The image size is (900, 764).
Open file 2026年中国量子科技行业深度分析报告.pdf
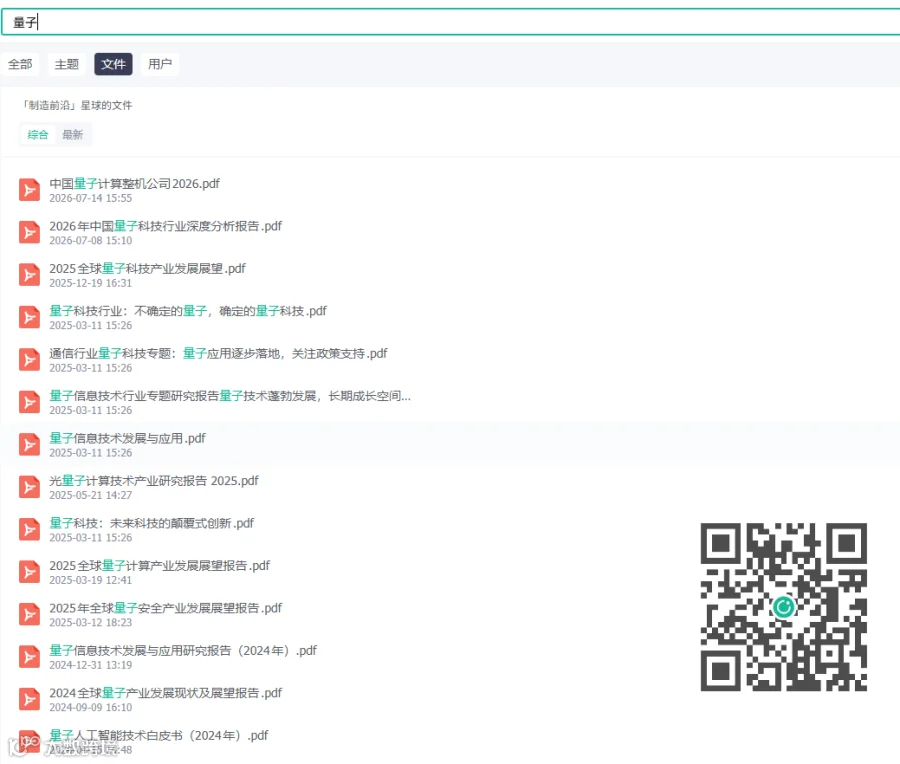(165, 226)
